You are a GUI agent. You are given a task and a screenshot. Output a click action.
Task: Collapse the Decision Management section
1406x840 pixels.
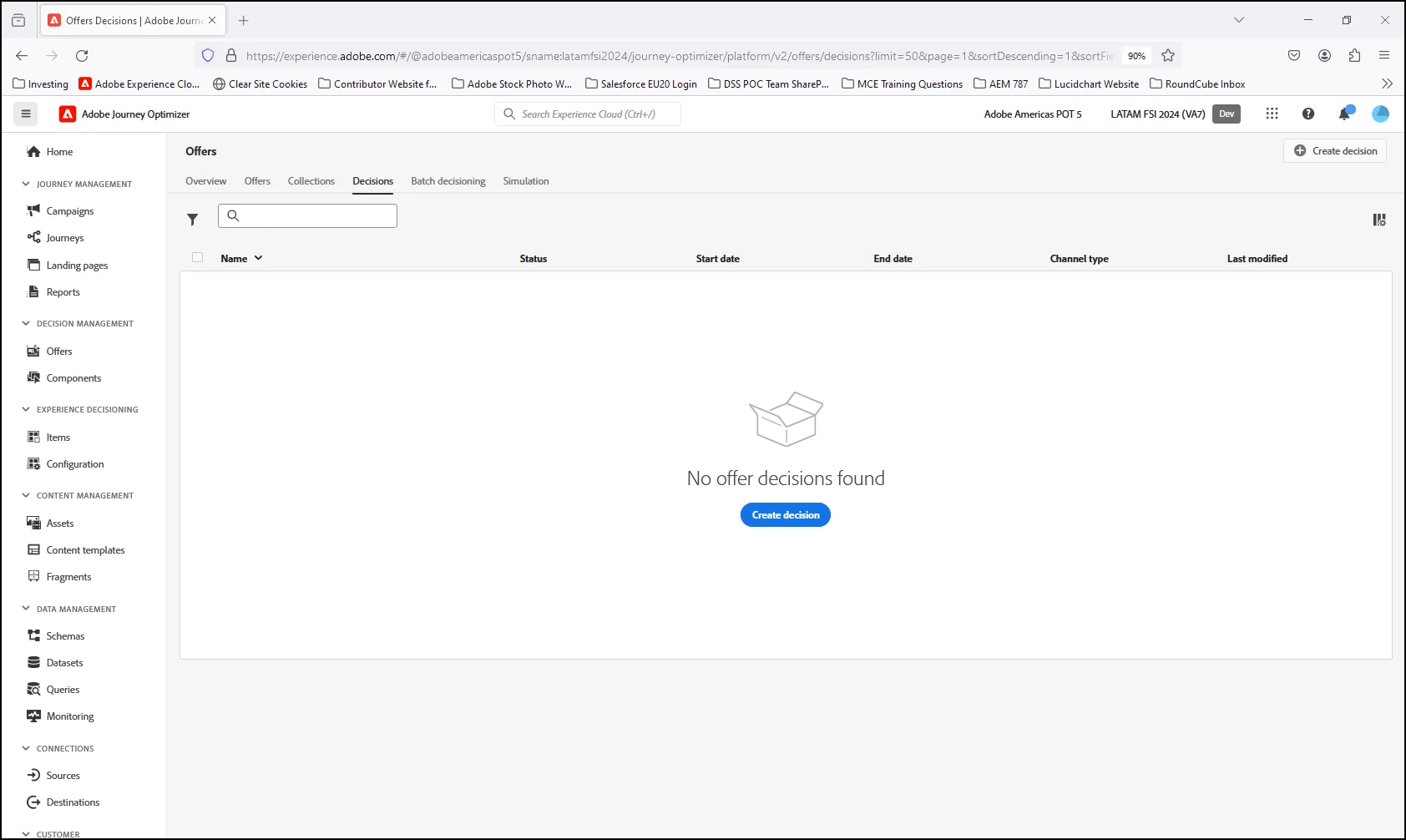coord(26,323)
